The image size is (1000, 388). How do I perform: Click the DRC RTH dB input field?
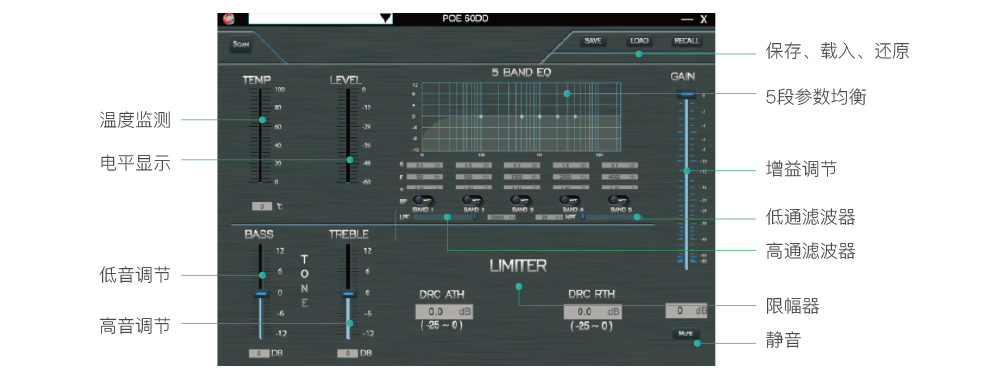pos(592,312)
